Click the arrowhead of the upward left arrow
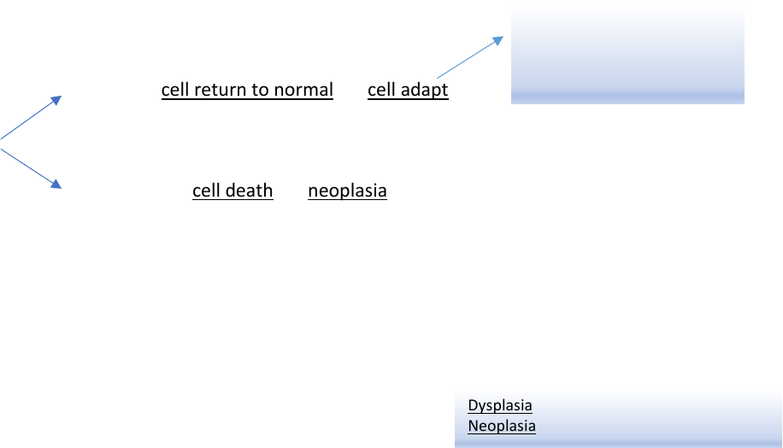Image resolution: width=783 pixels, height=448 pixels. point(56,100)
